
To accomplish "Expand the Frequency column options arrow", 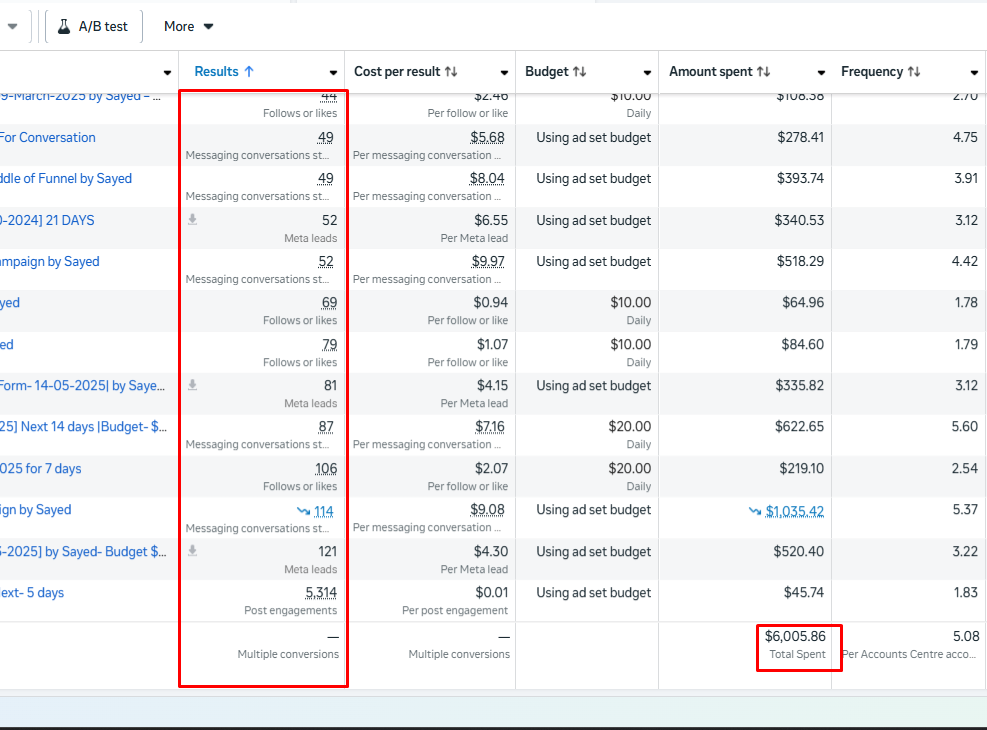I will pos(974,73).
